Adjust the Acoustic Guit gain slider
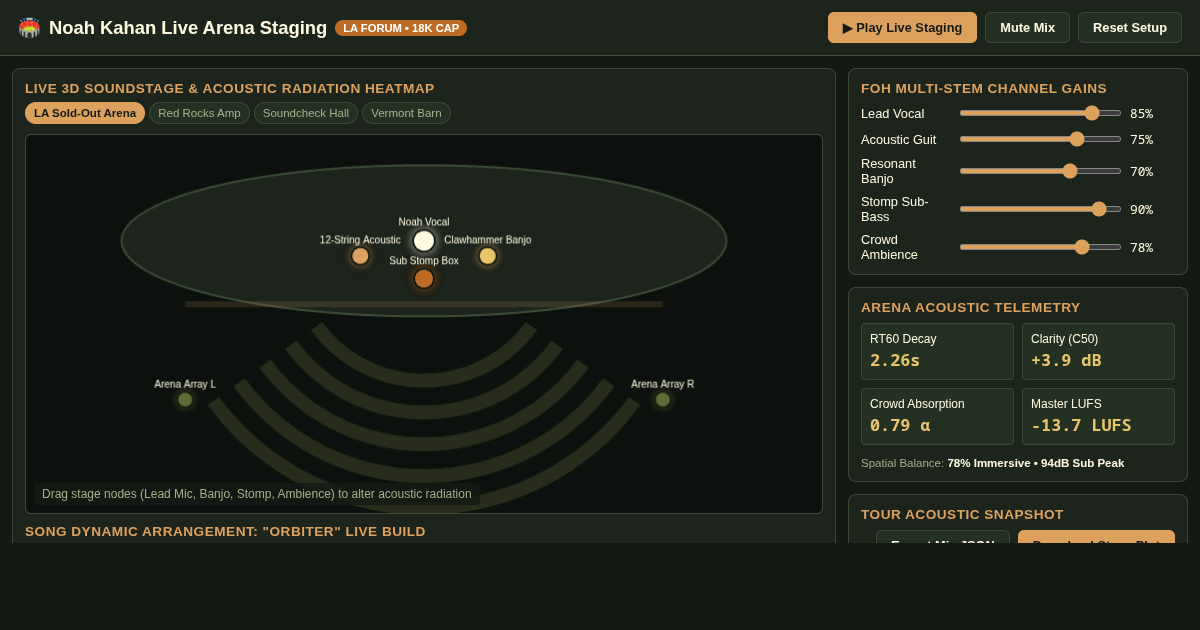Image resolution: width=1200 pixels, height=630 pixels. click(1040, 139)
